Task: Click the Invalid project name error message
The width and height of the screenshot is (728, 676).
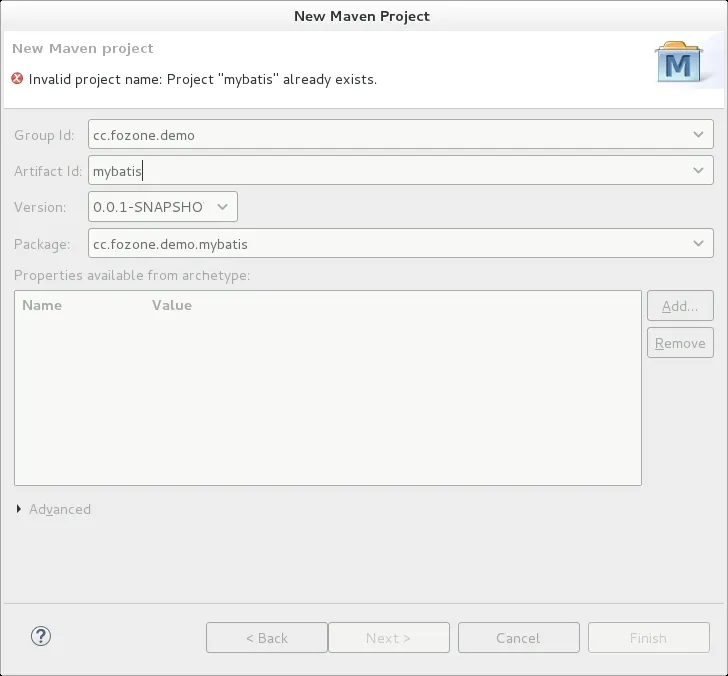Action: [202, 79]
